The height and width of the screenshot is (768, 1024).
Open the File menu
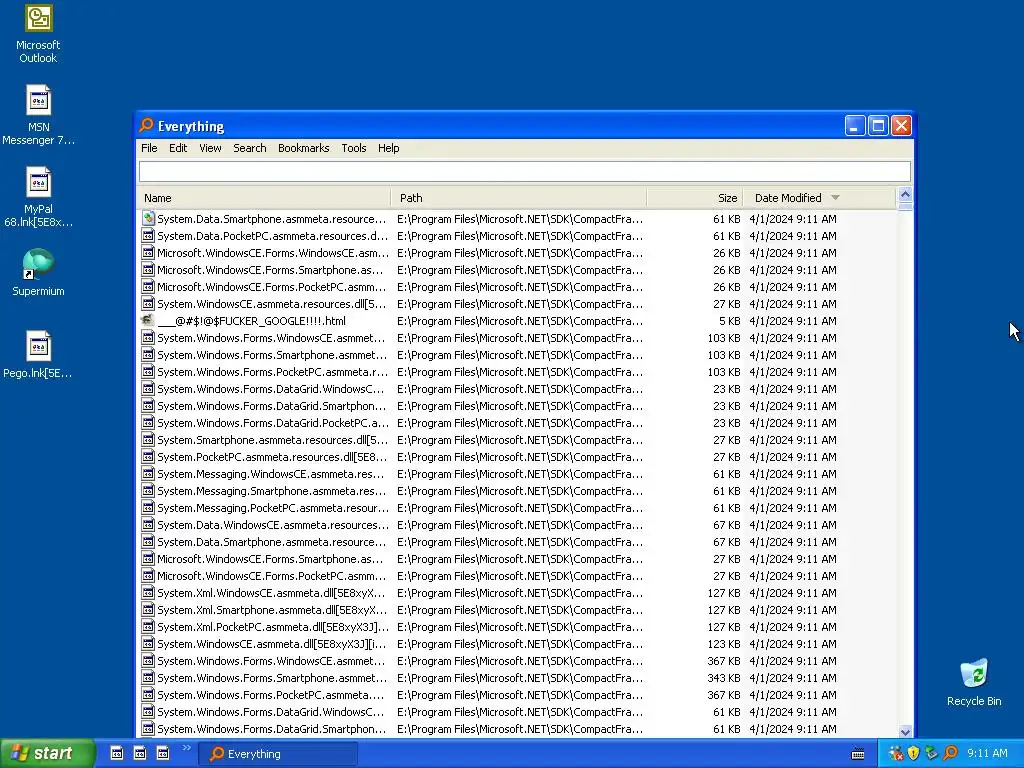tap(149, 148)
